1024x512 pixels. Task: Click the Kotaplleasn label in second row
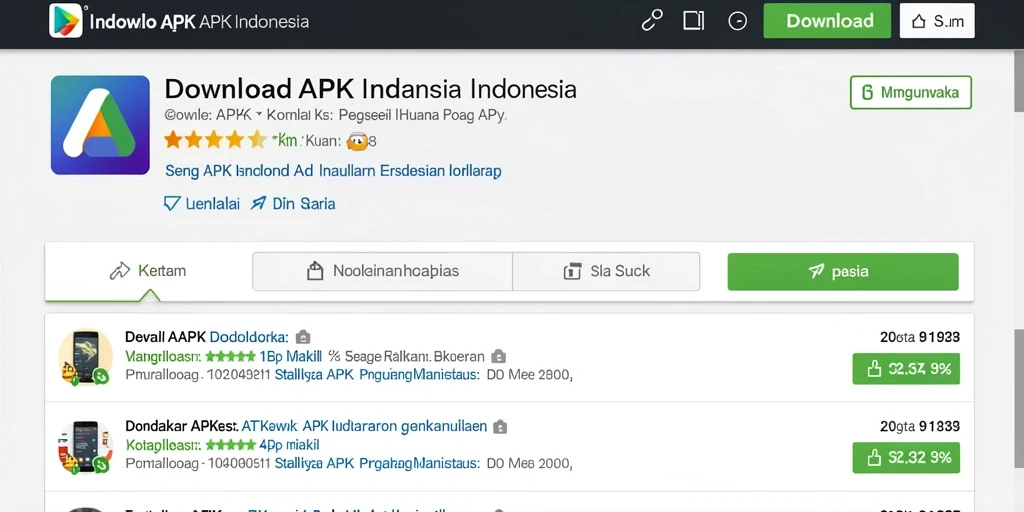[163, 445]
